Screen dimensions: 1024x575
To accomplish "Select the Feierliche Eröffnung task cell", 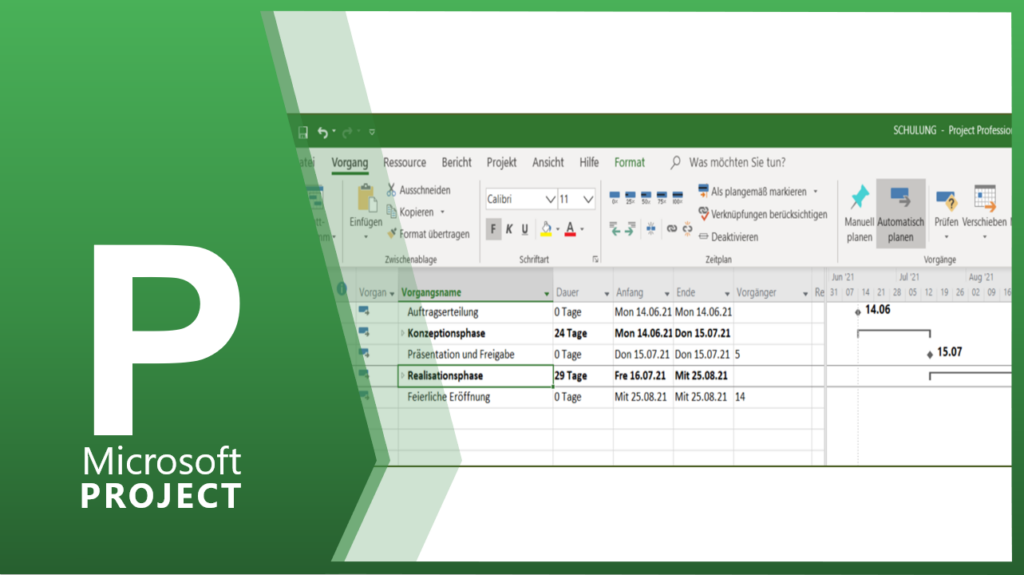I will coord(475,397).
